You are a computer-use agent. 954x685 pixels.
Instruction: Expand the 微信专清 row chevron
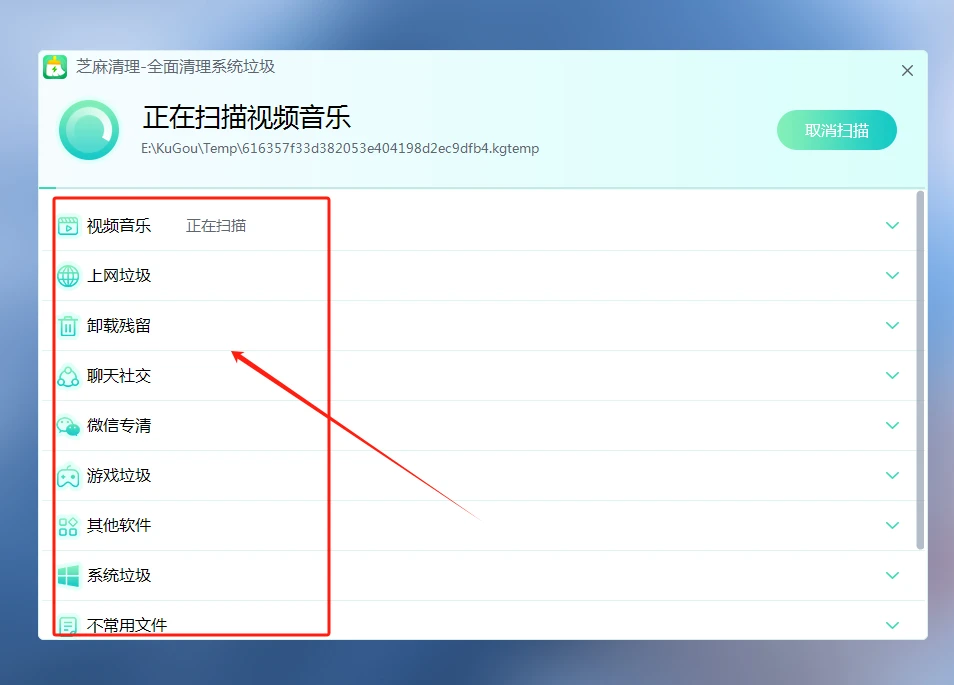point(892,425)
